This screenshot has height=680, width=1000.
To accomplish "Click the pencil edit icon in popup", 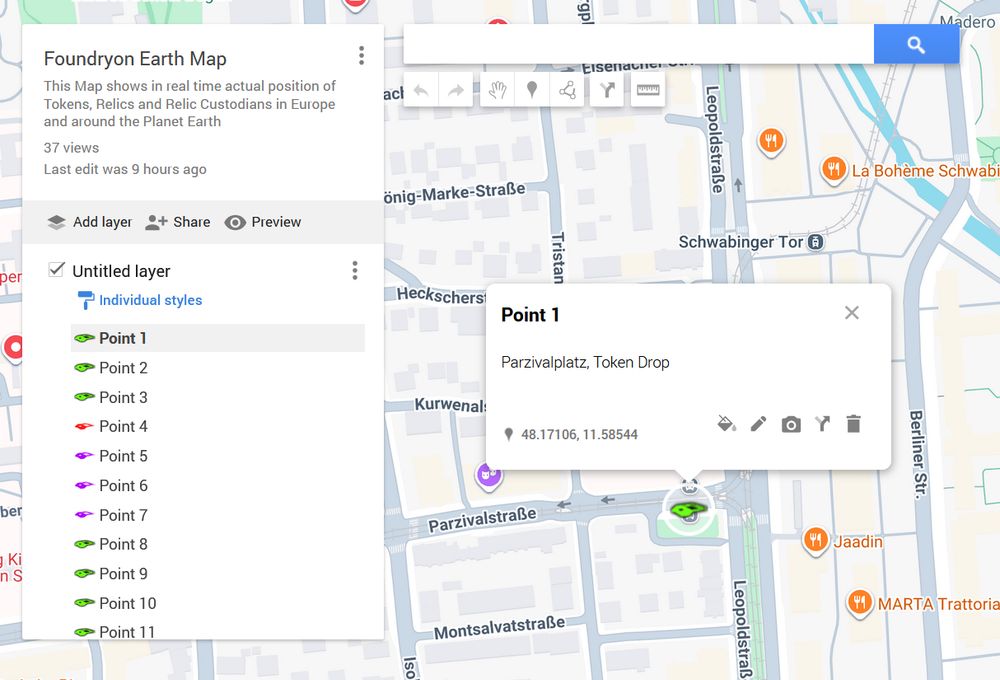I will coord(758,424).
